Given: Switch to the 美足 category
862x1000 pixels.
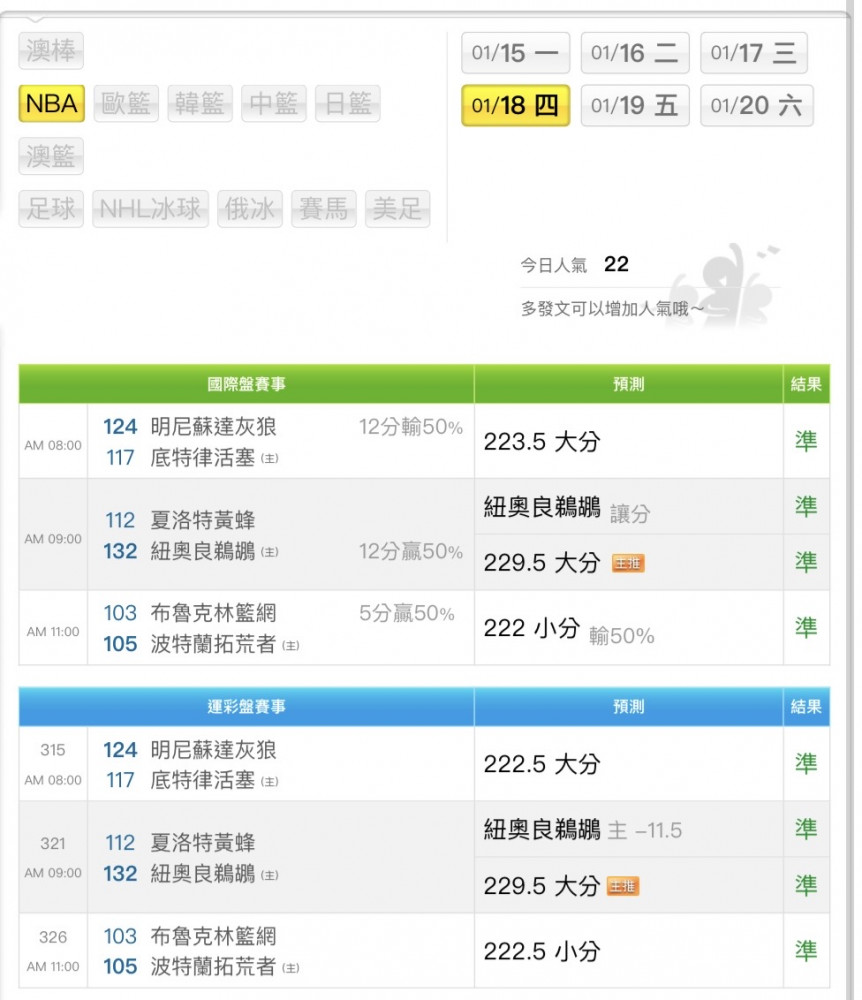Looking at the screenshot, I should coord(397,209).
